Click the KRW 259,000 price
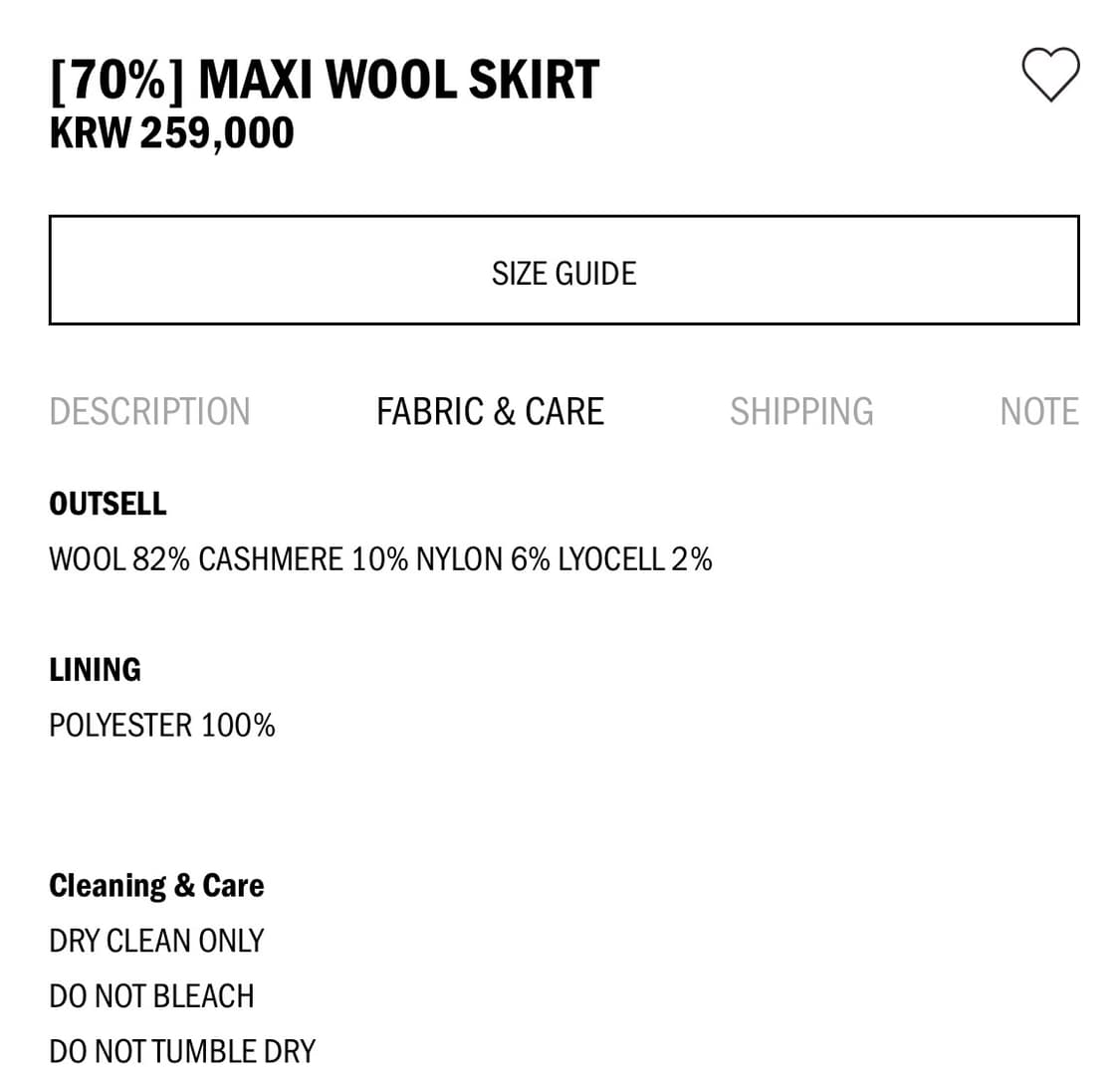This screenshot has width=1120, height=1083. (x=171, y=133)
